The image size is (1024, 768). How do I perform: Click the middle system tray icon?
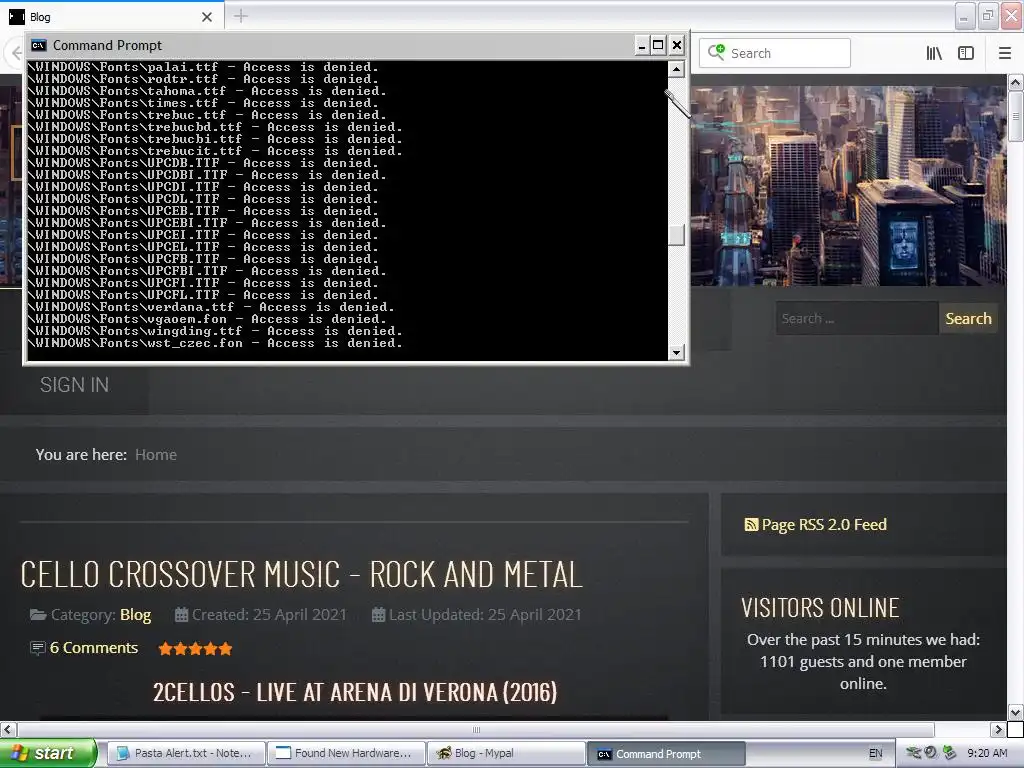tap(931, 752)
